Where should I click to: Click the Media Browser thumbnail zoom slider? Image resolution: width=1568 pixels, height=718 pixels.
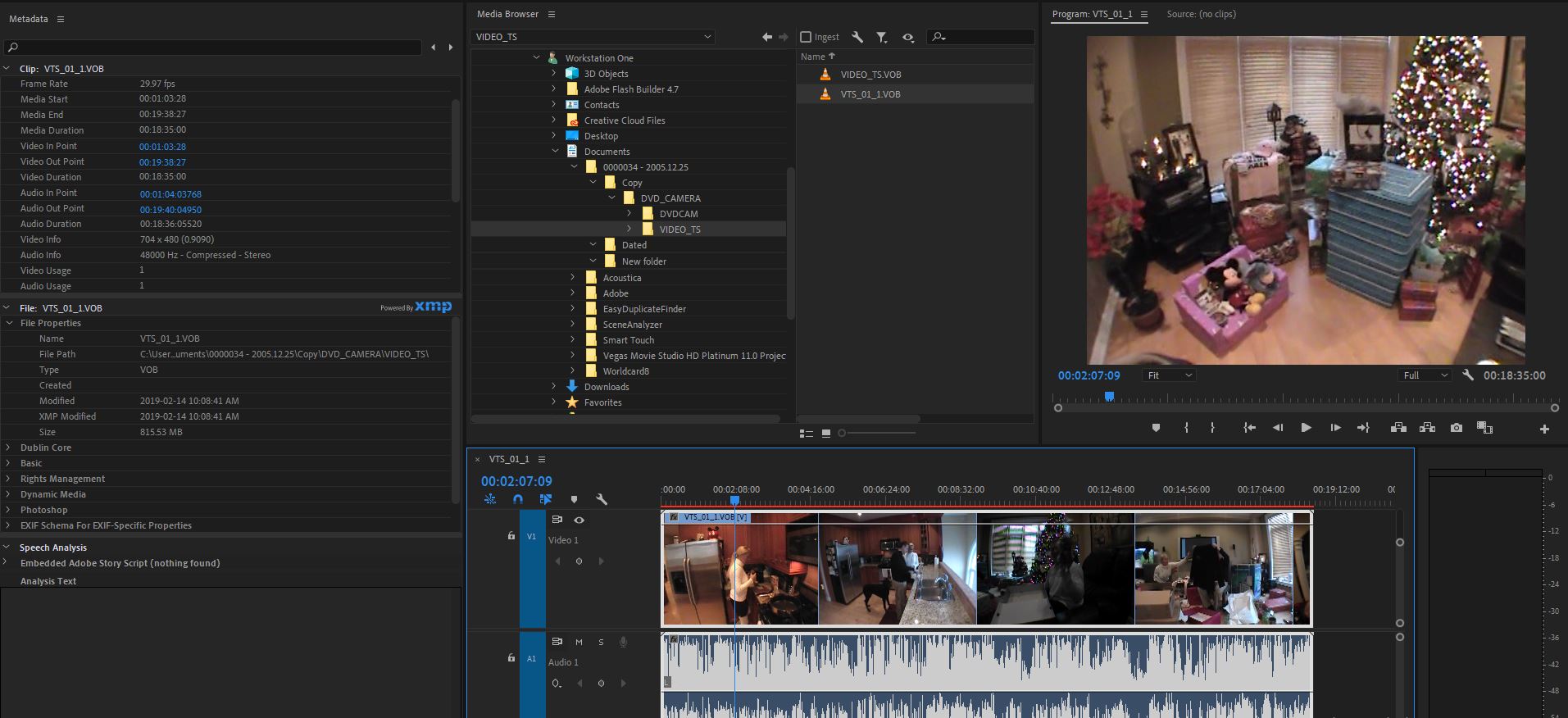point(877,433)
